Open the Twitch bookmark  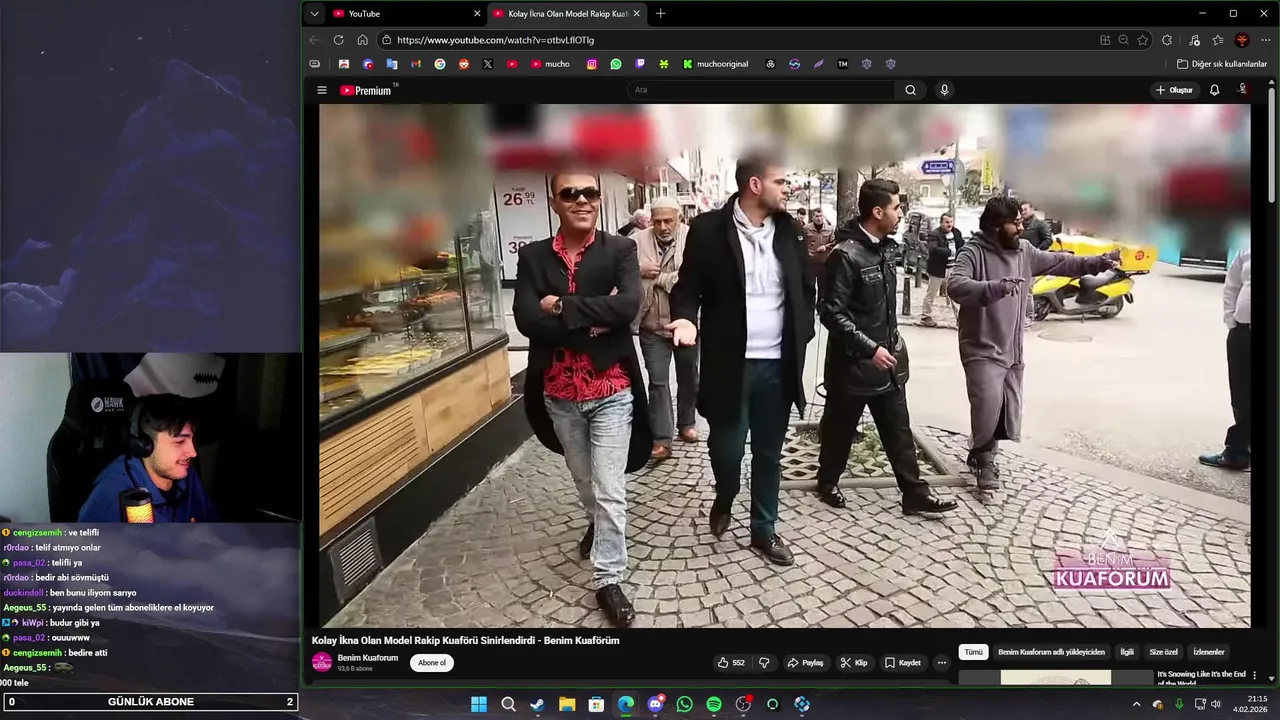[640, 64]
